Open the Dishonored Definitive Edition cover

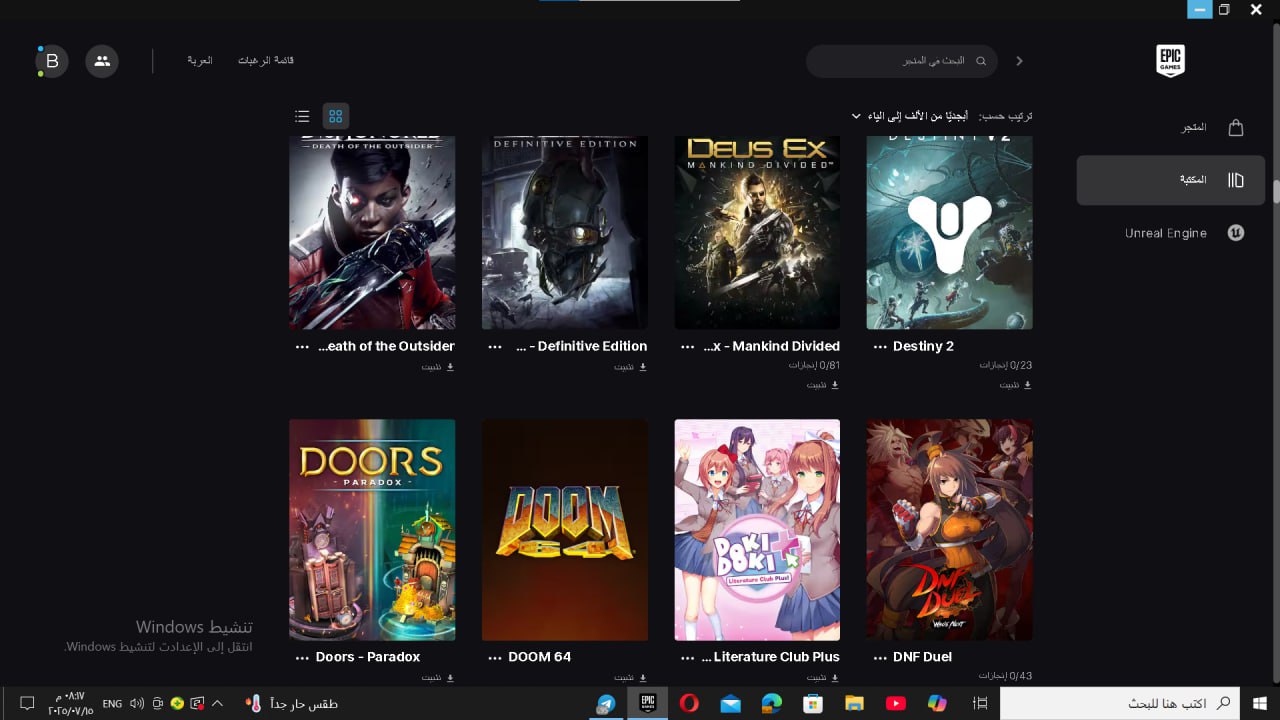(565, 233)
